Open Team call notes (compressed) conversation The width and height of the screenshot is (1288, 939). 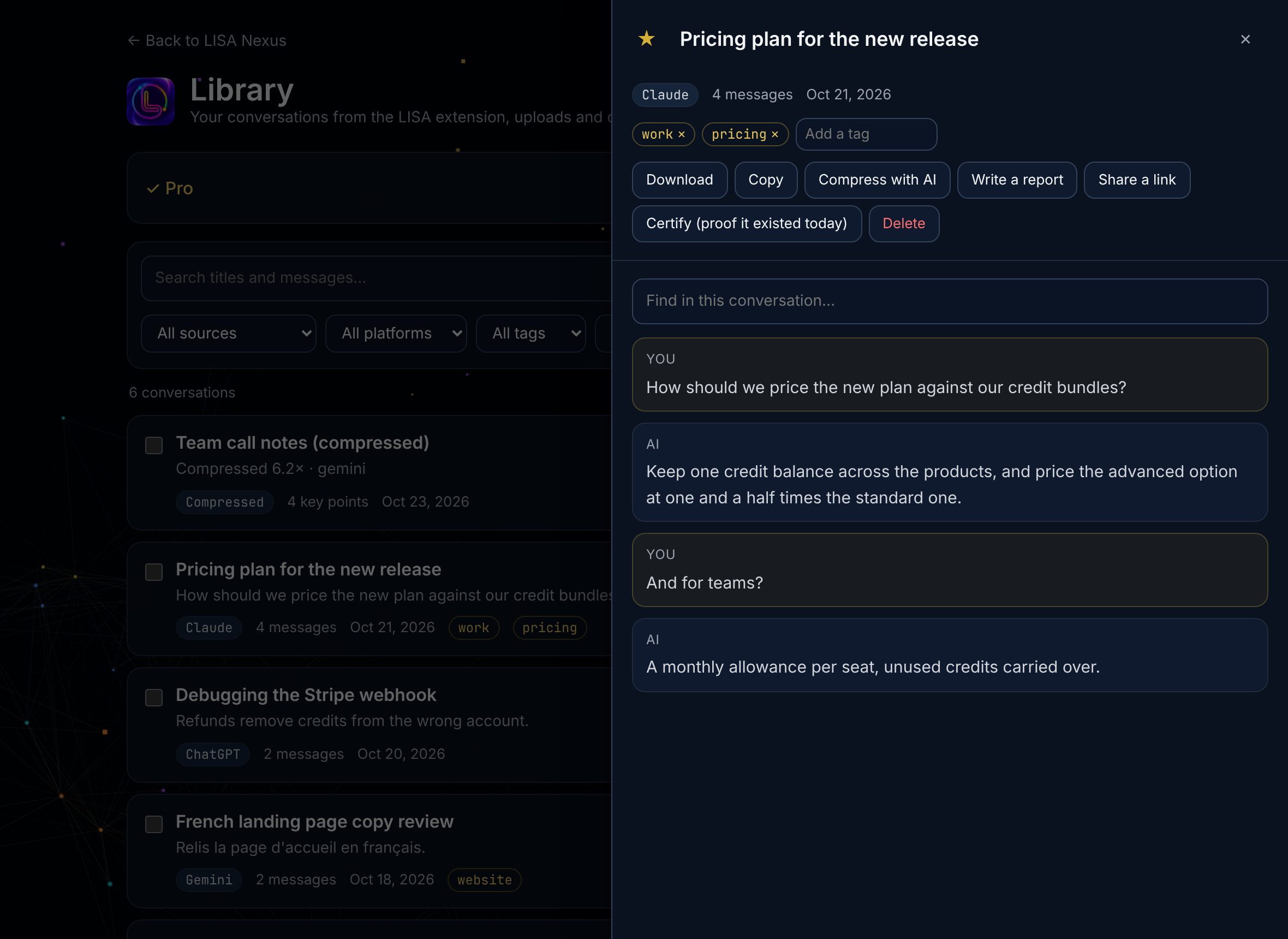pos(302,443)
